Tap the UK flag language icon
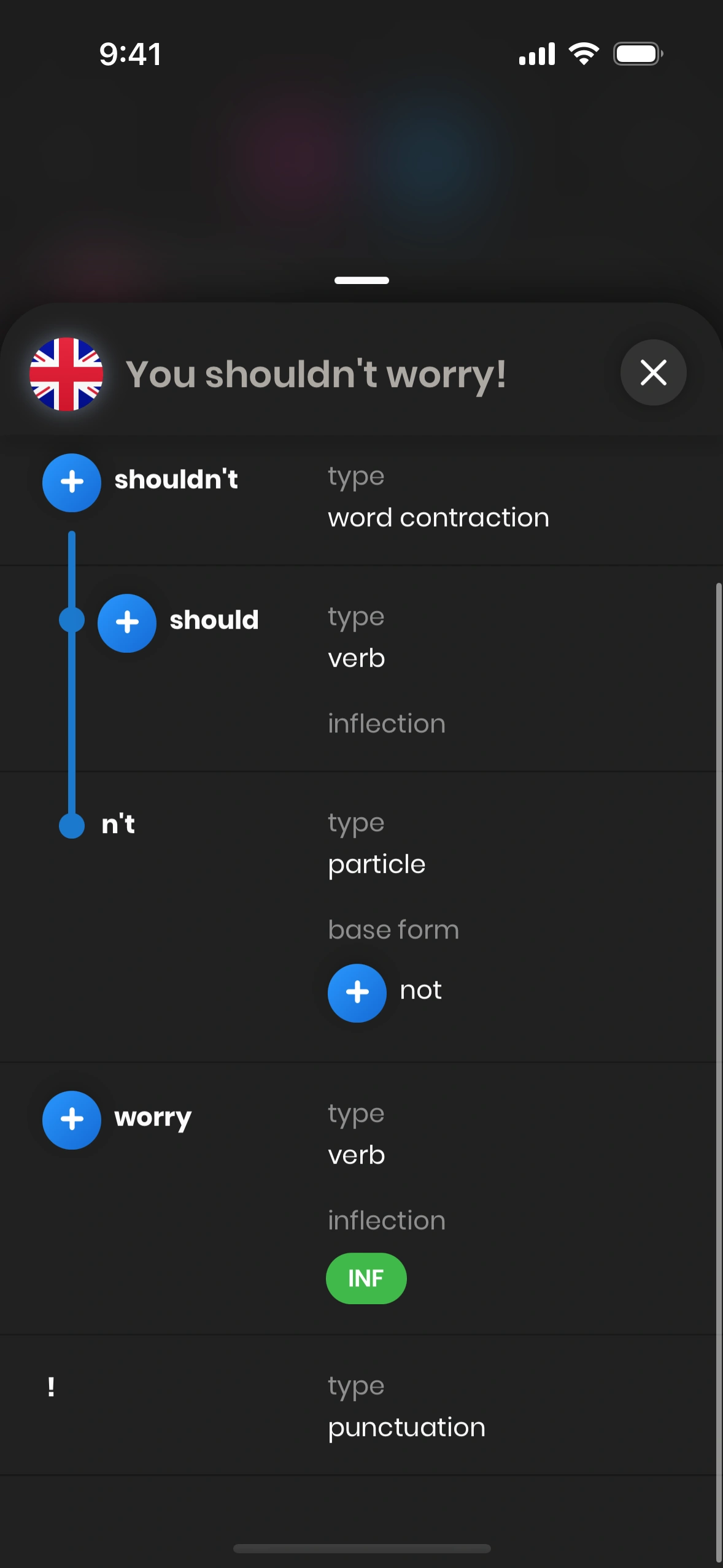 [x=66, y=374]
